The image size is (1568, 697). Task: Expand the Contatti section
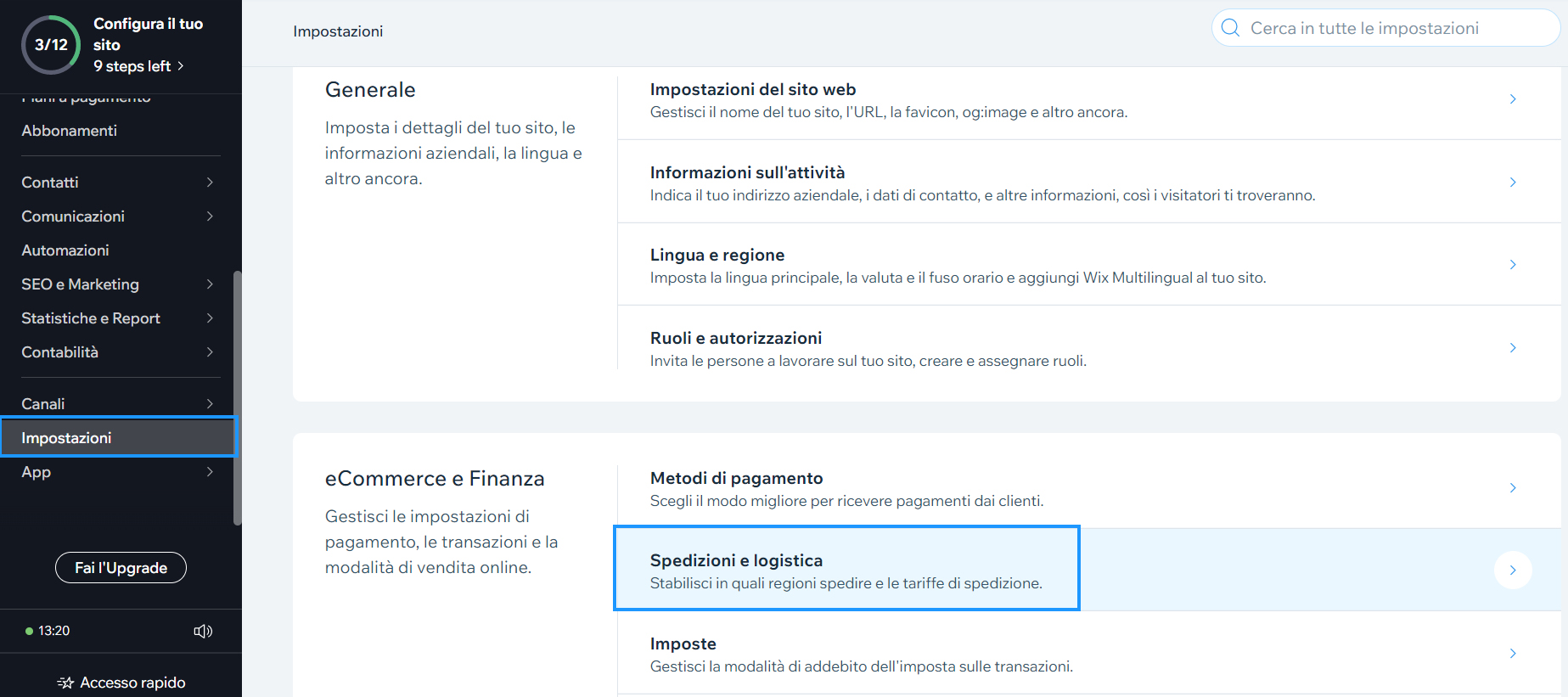[x=210, y=182]
